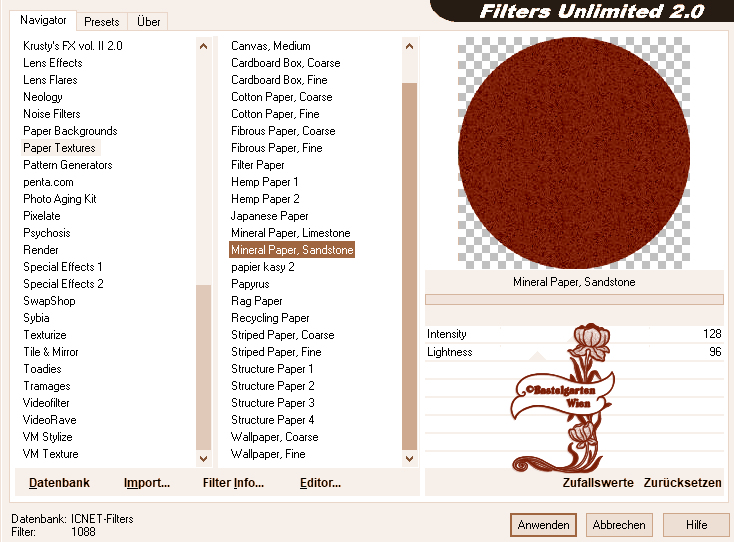Click the Abbrechen button
The height and width of the screenshot is (542, 734).
tap(619, 525)
